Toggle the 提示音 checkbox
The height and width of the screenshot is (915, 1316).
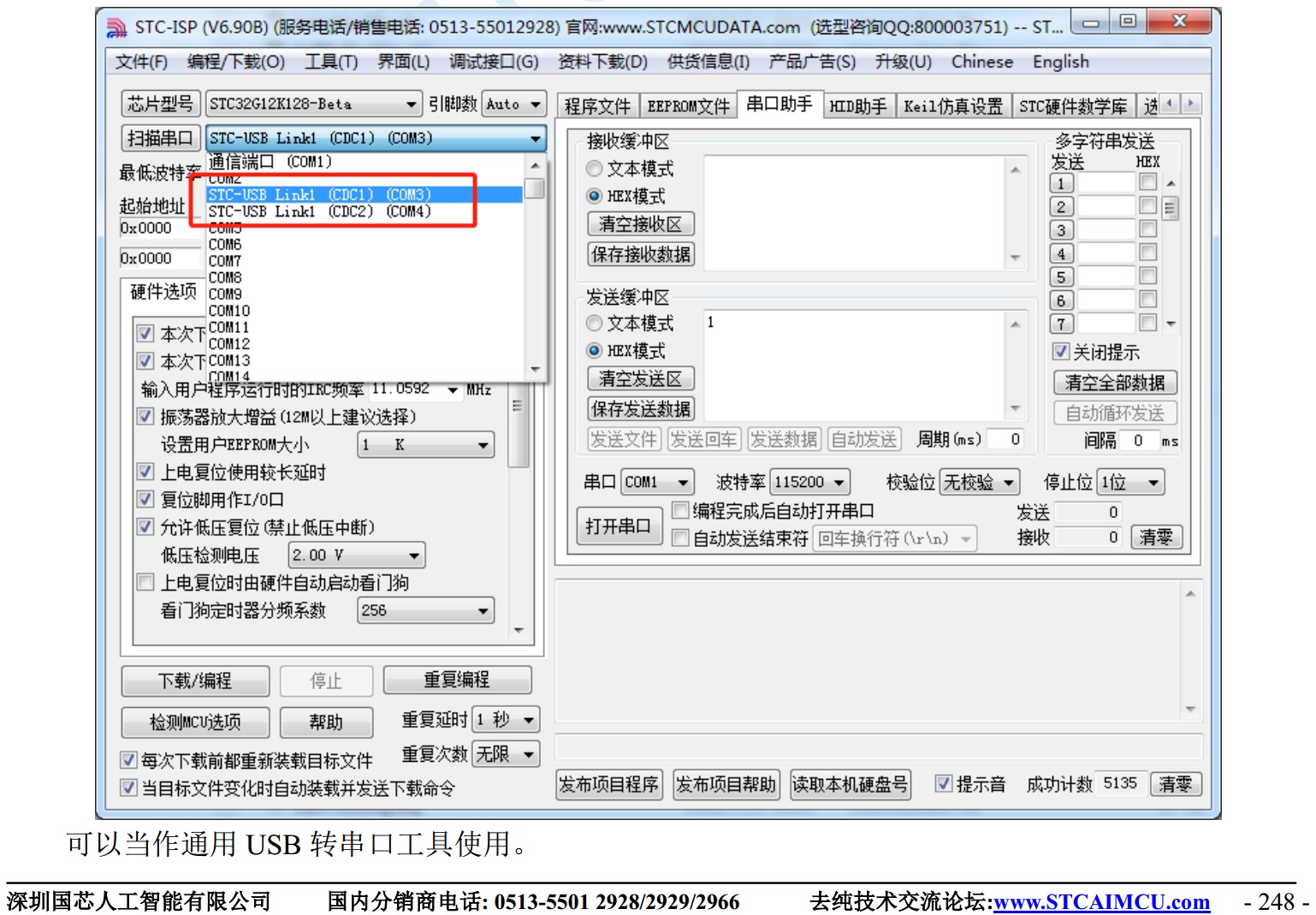[x=944, y=784]
